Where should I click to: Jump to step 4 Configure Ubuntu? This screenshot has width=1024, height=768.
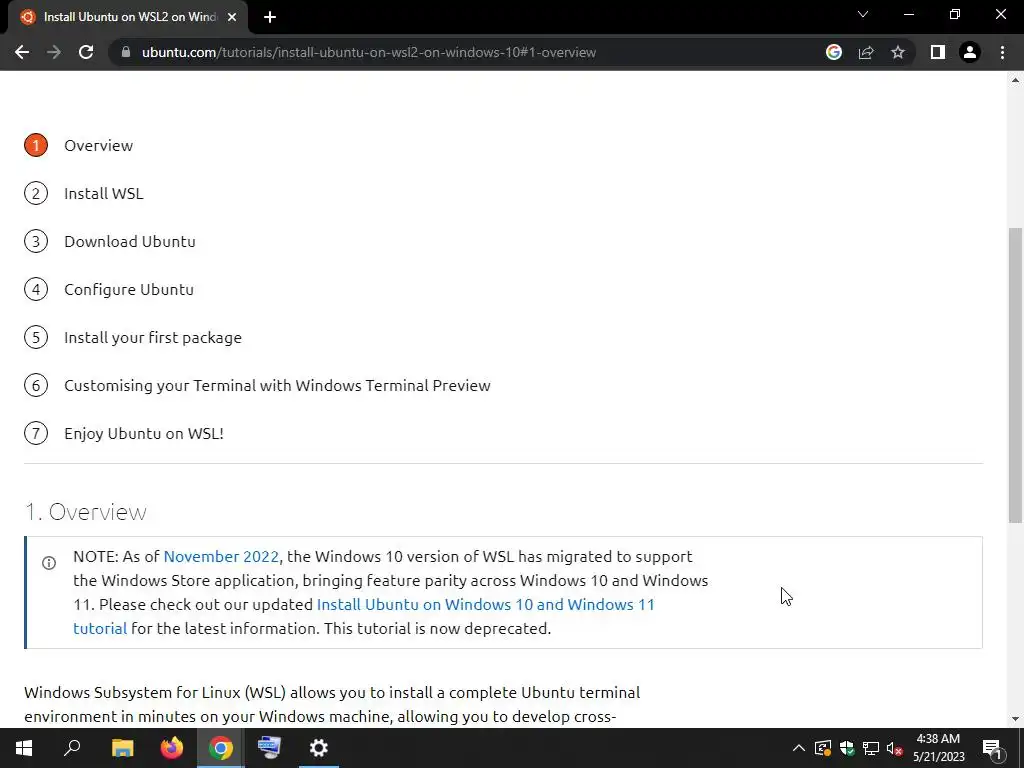coord(129,289)
